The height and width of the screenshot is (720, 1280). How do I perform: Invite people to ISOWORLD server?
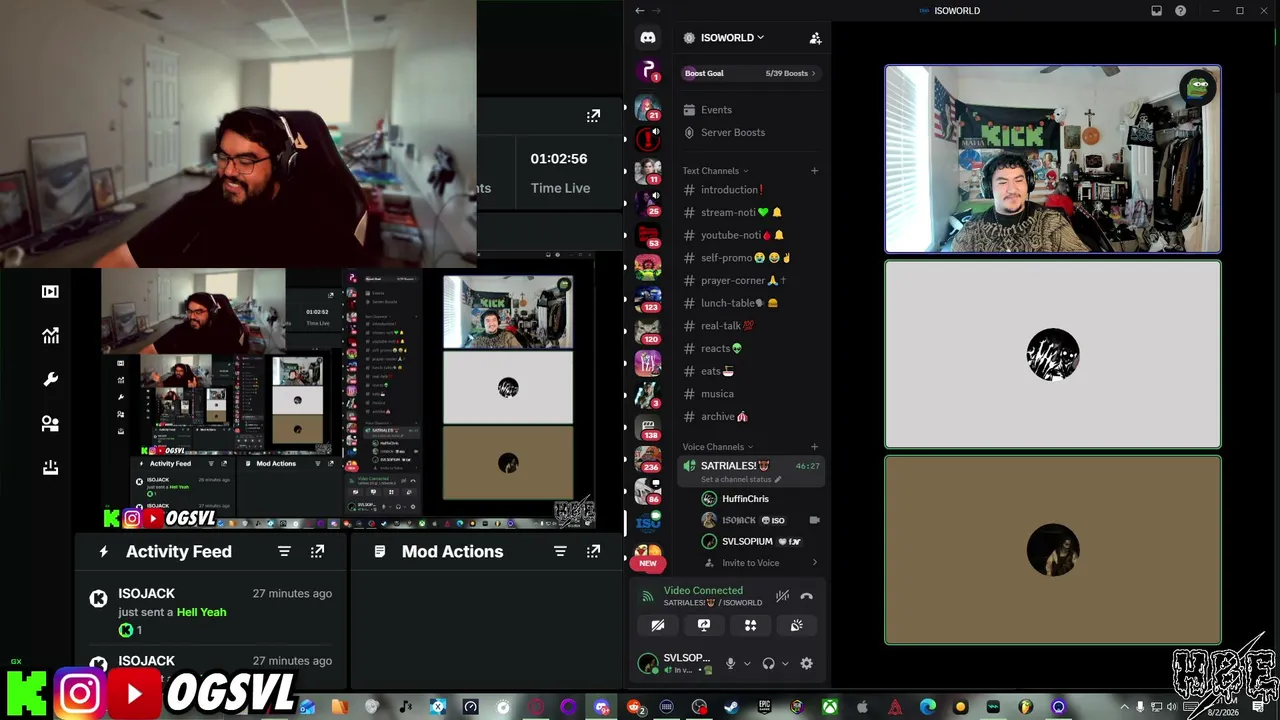815,38
